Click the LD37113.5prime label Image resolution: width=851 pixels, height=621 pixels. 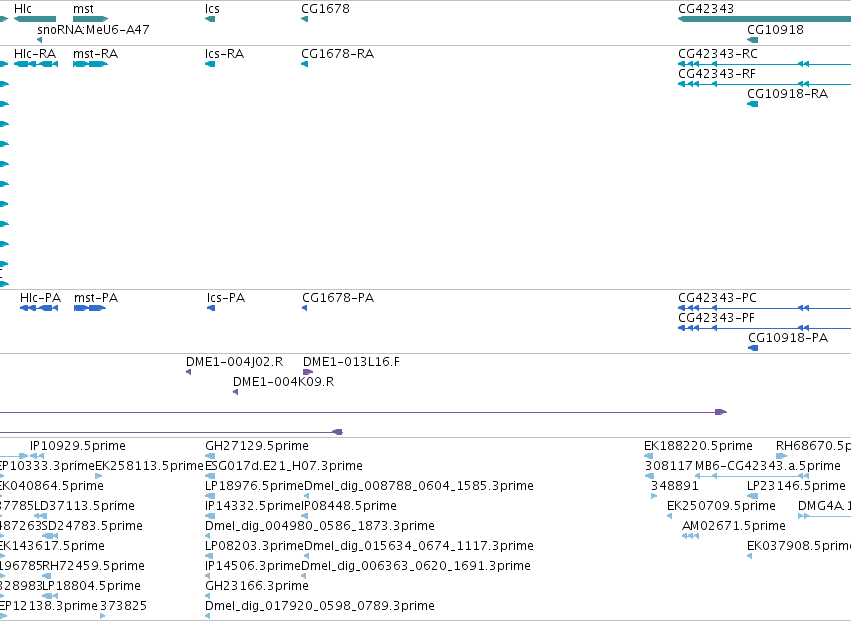point(84,506)
